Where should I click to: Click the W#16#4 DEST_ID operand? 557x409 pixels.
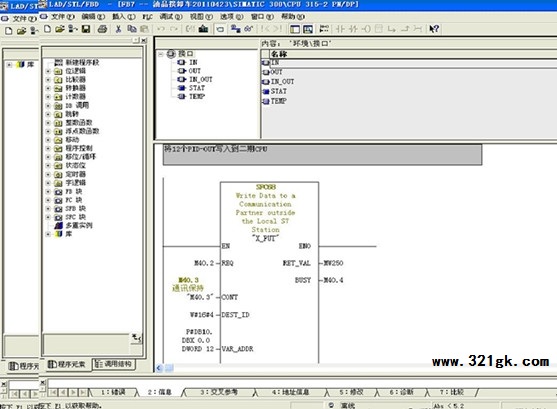[202, 314]
